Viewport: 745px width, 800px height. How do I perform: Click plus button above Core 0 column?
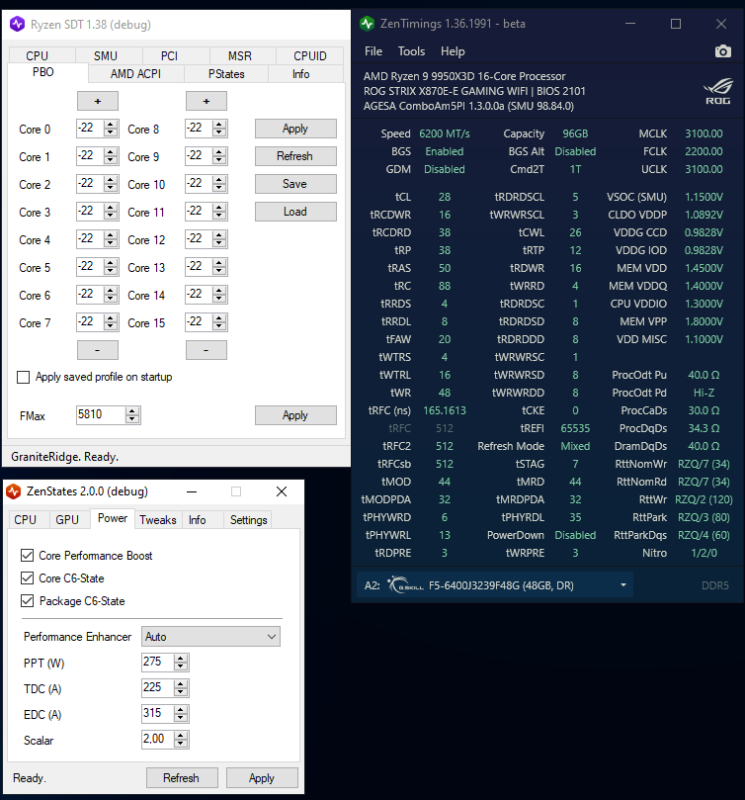(x=98, y=101)
